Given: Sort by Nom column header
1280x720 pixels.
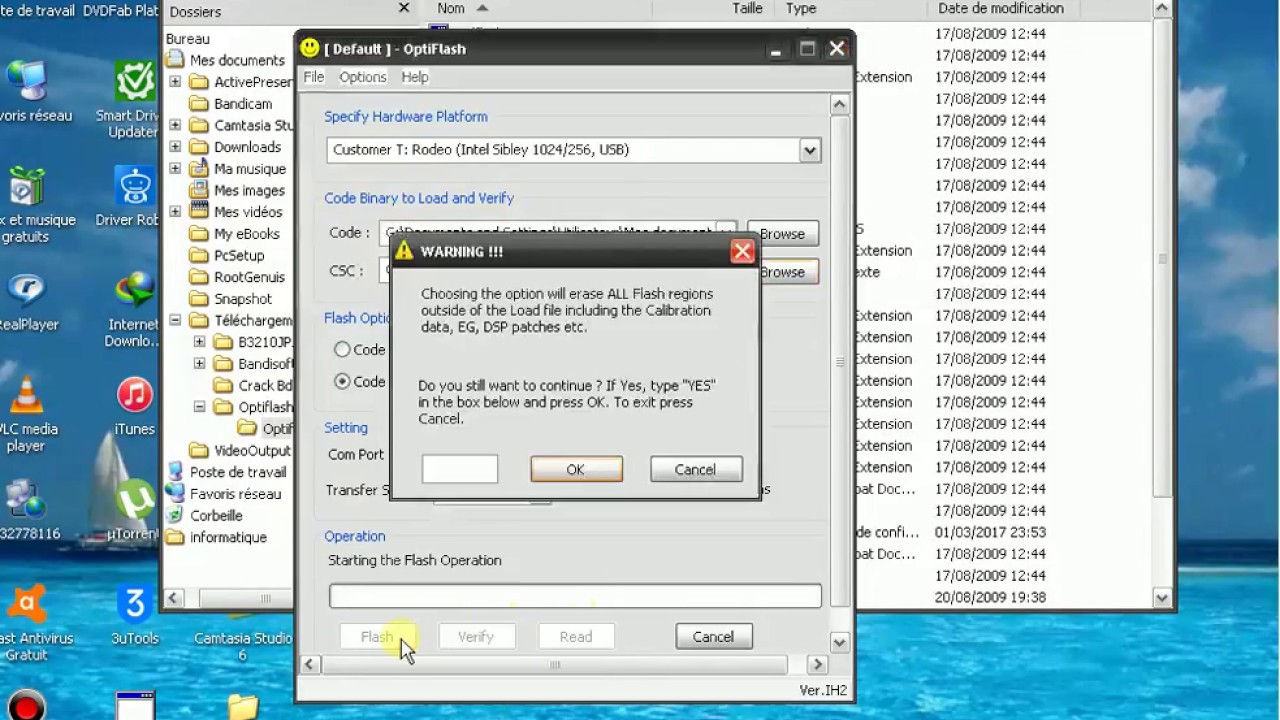Looking at the screenshot, I should 451,8.
